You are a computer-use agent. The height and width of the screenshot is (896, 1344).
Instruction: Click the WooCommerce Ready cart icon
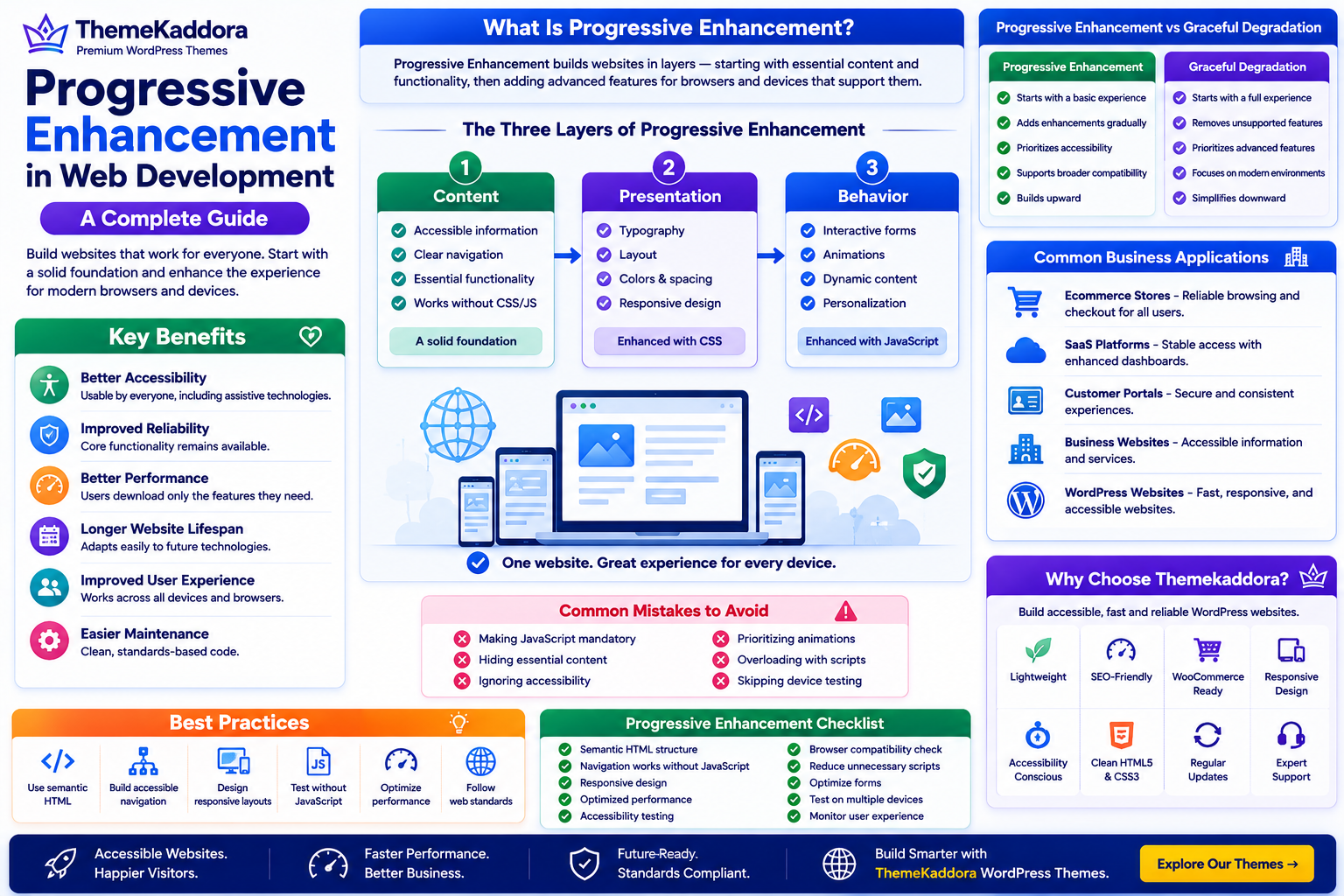(x=1207, y=649)
